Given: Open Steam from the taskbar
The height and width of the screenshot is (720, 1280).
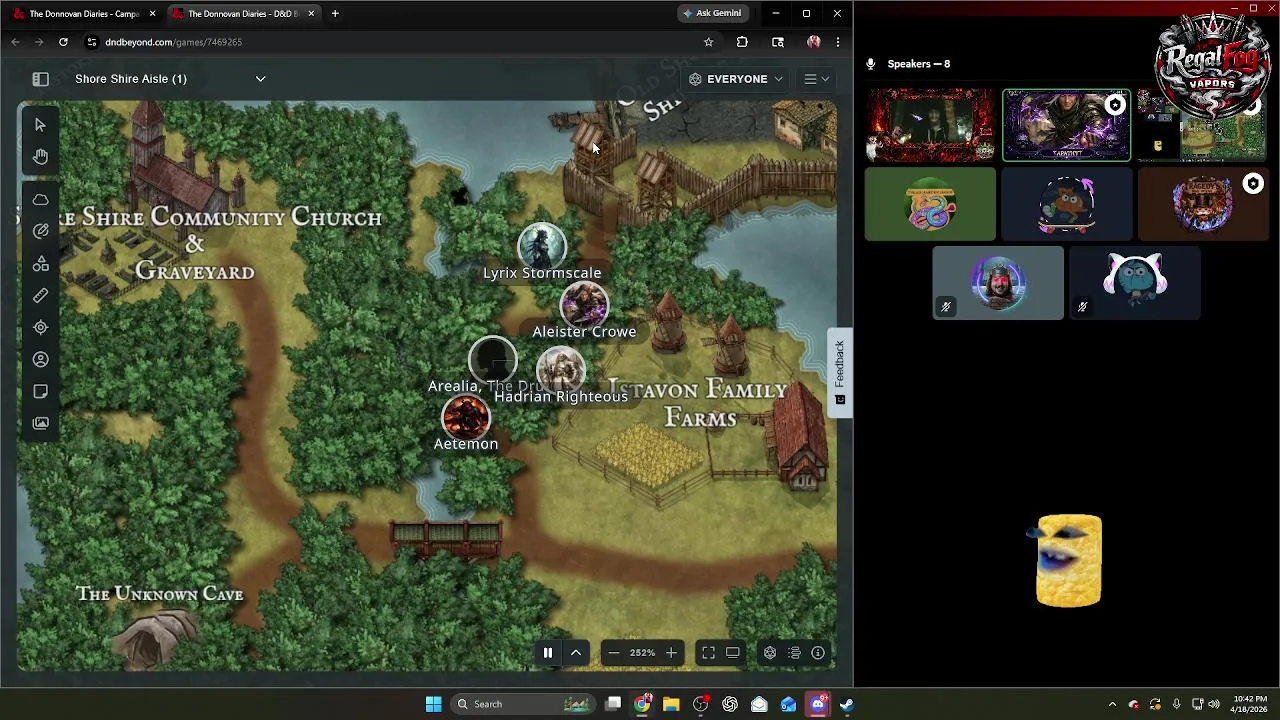Looking at the screenshot, I should [847, 704].
